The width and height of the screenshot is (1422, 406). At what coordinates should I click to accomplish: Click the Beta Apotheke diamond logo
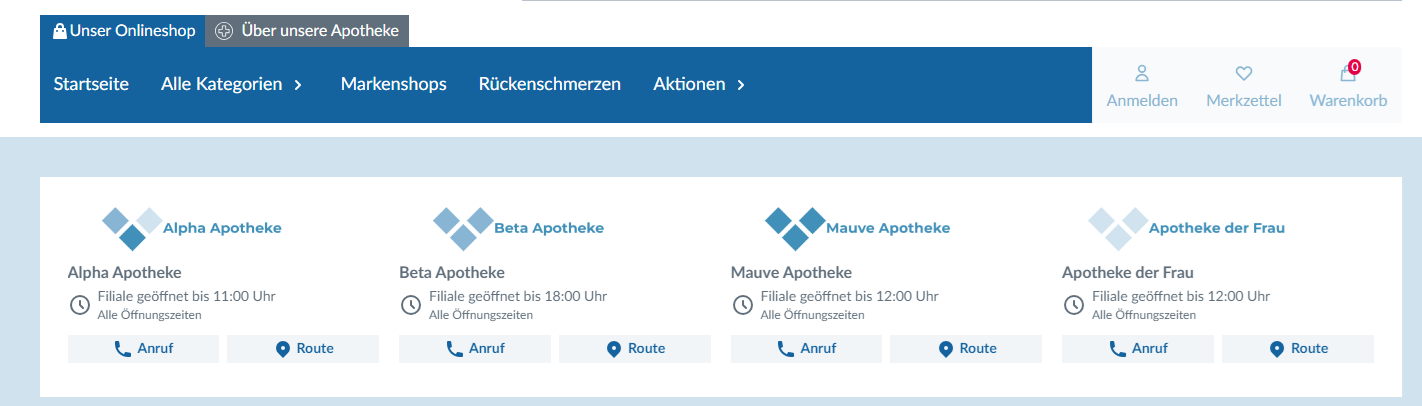pos(463,228)
